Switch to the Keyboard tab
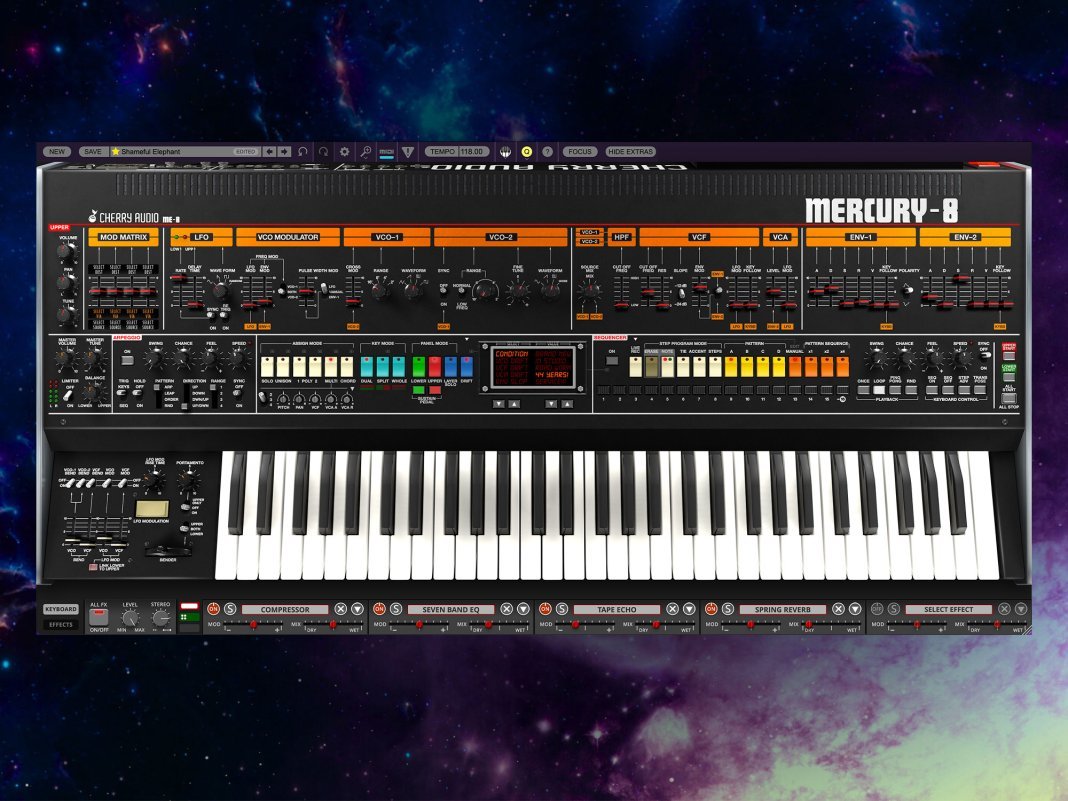 (60, 609)
